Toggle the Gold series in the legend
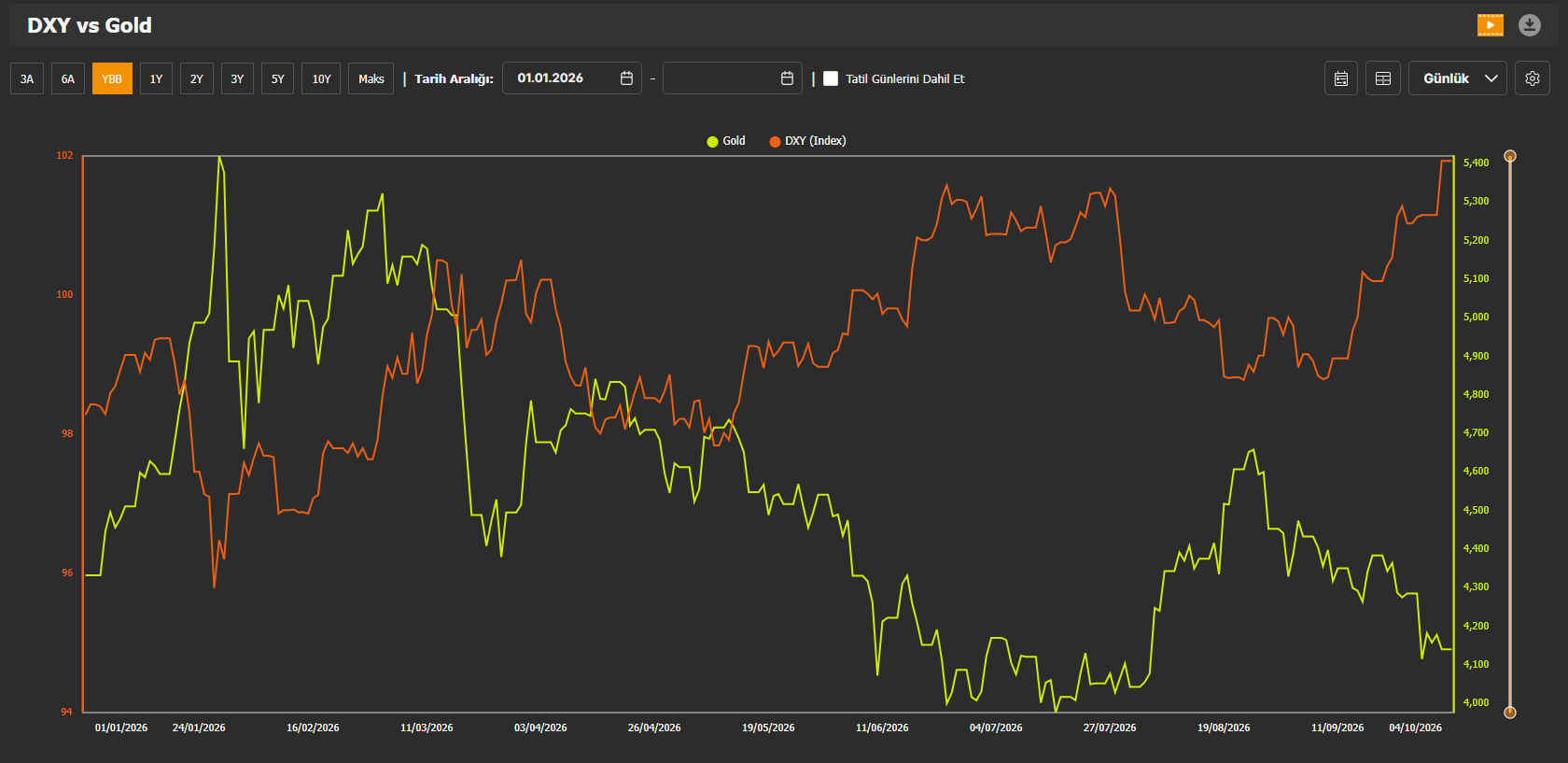The image size is (1568, 763). (x=726, y=141)
